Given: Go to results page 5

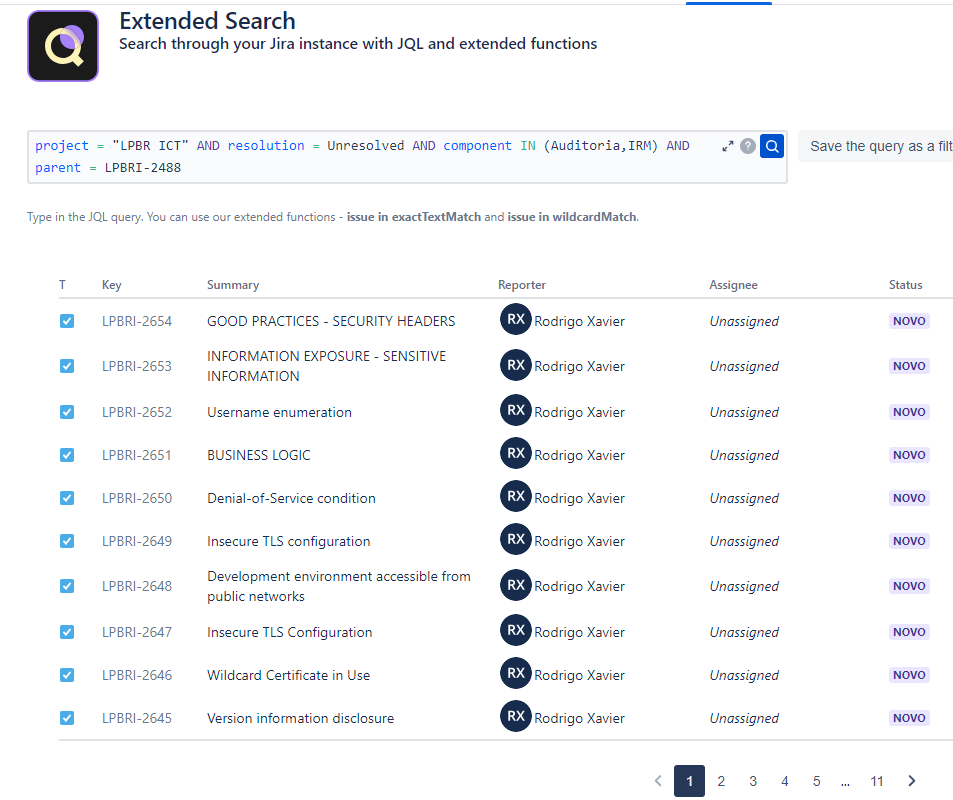Looking at the screenshot, I should 816,781.
